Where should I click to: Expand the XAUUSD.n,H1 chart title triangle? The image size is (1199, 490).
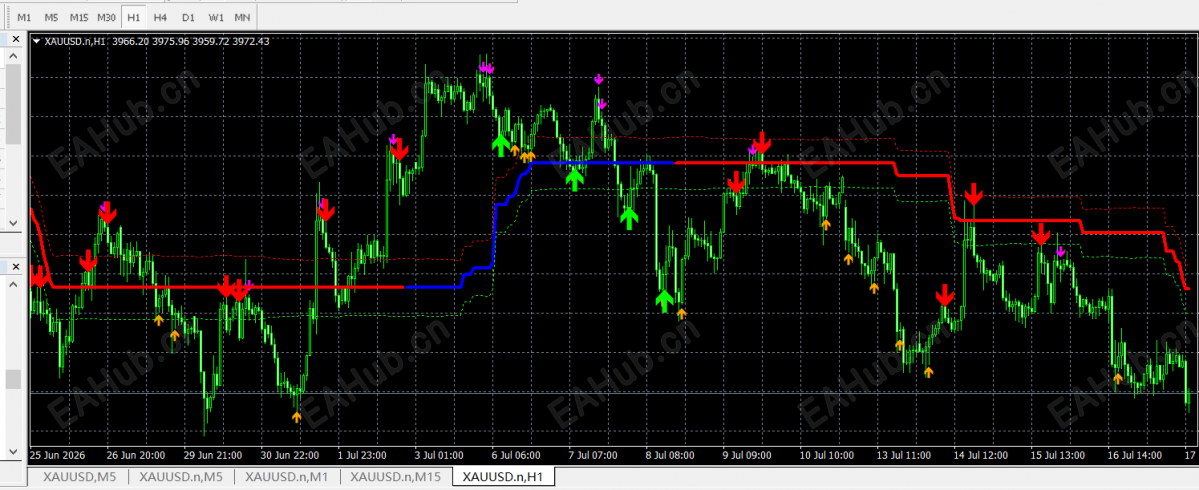[36, 41]
